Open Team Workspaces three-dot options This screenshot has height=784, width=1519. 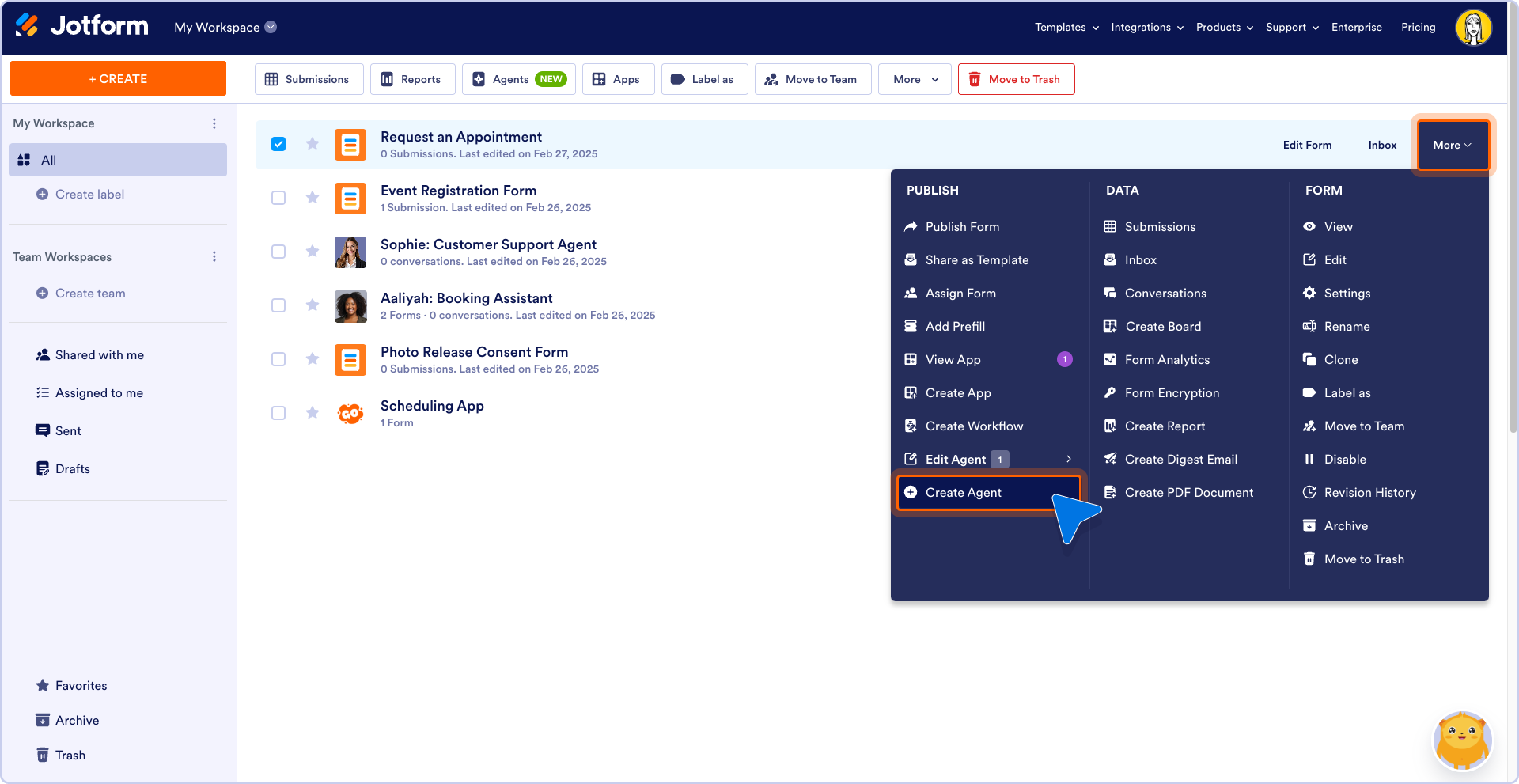click(214, 256)
